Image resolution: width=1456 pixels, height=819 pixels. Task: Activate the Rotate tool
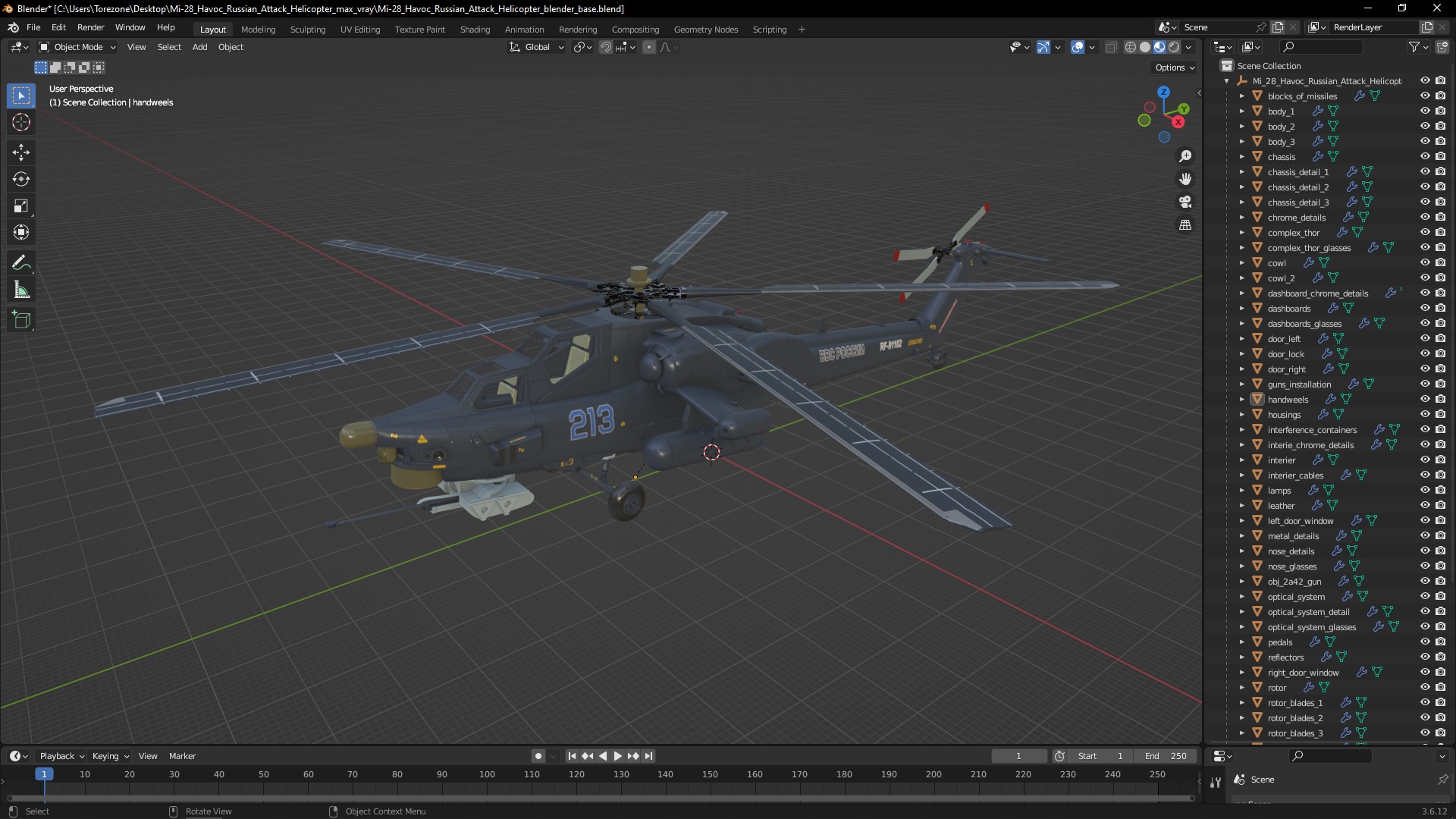pos(21,179)
